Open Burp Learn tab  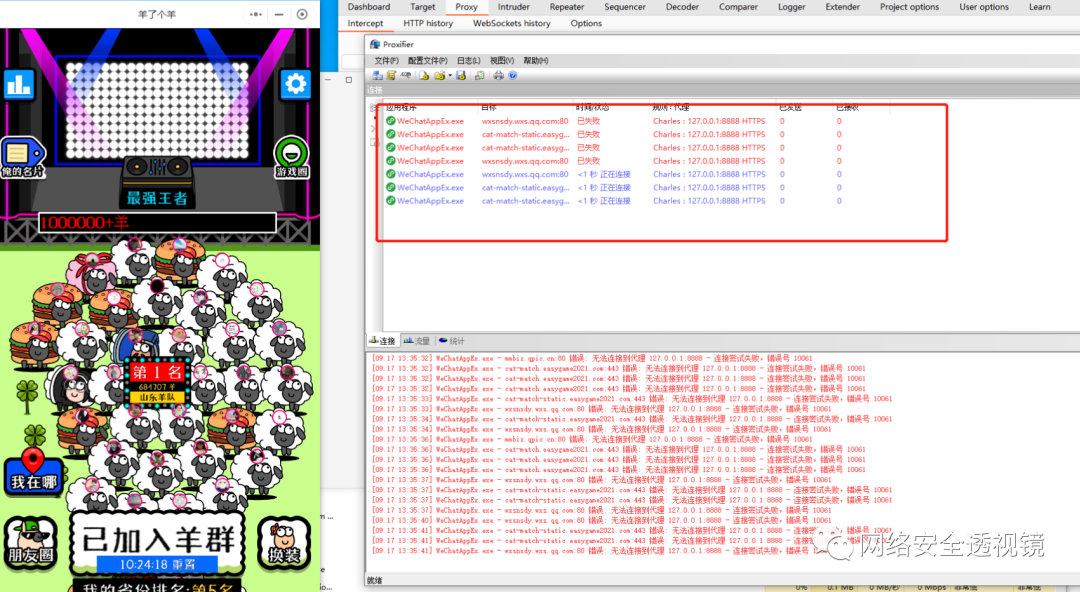click(1039, 7)
